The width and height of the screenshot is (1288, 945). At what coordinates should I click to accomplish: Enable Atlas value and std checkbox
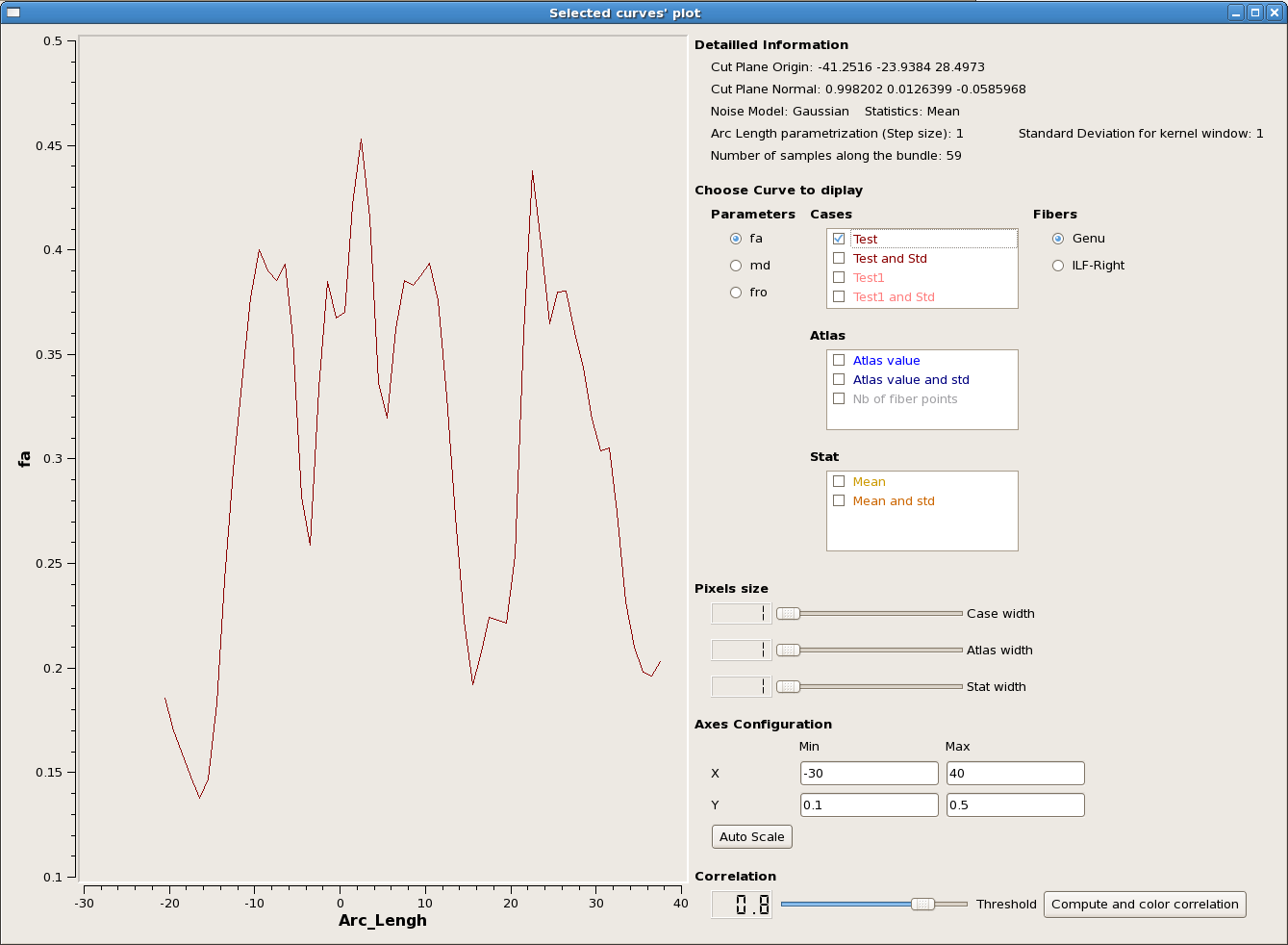839,379
